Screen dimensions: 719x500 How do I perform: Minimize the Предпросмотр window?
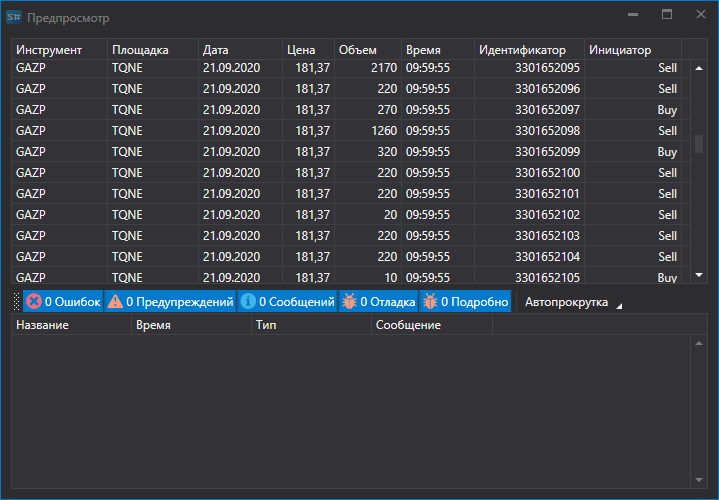click(x=633, y=15)
